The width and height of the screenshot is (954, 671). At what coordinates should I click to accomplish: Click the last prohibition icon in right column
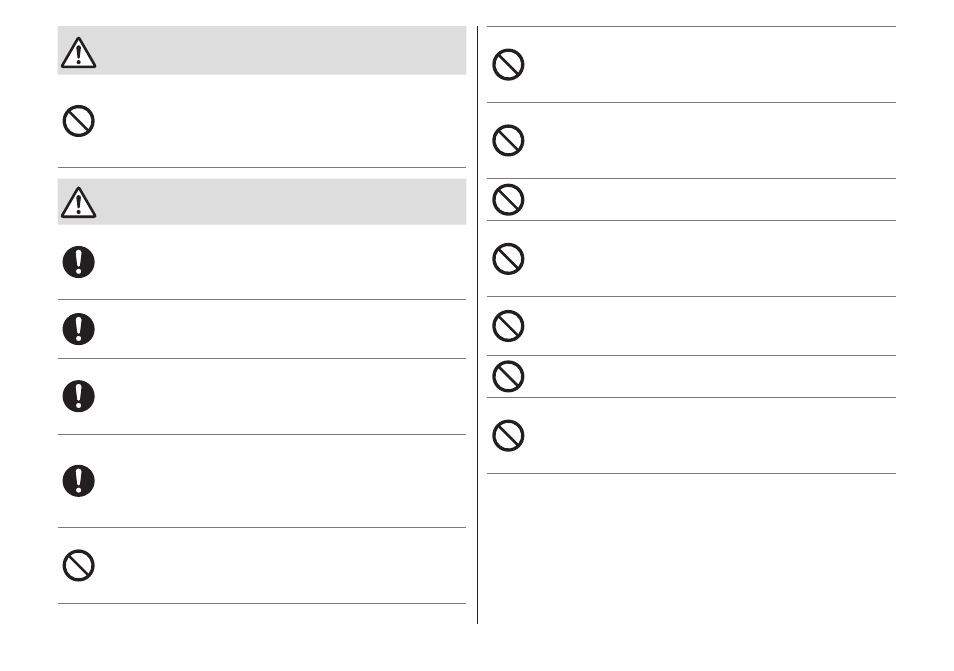click(x=508, y=436)
